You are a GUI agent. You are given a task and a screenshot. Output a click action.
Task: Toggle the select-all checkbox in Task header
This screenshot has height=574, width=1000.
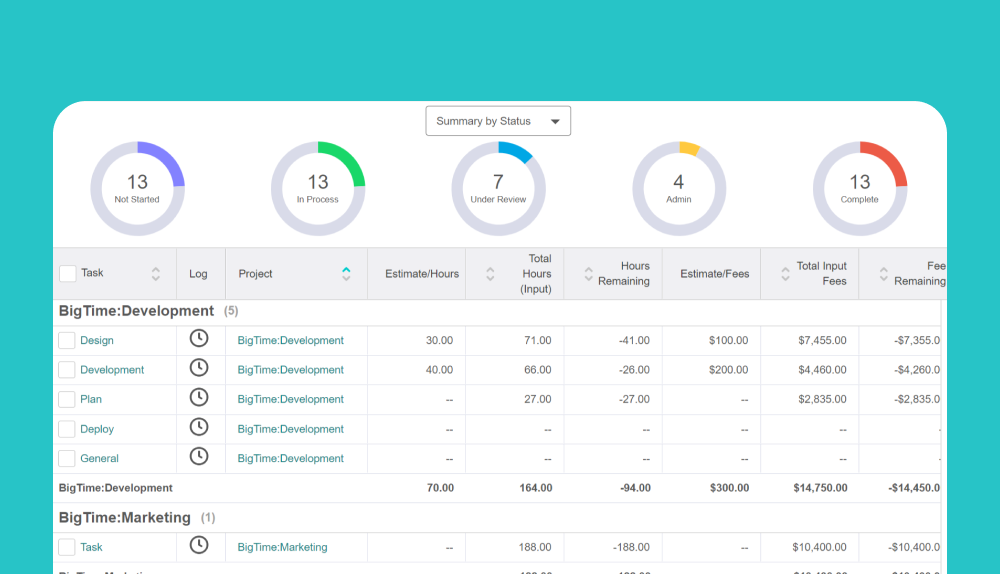point(68,273)
